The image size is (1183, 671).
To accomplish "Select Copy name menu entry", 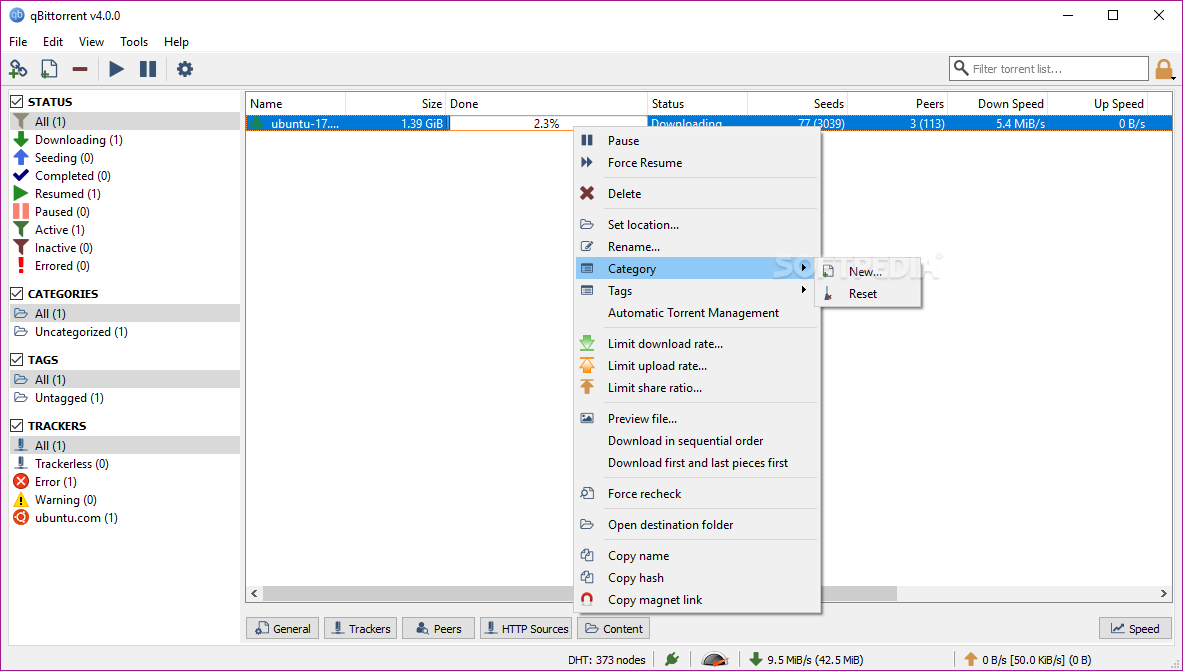I will [x=697, y=555].
